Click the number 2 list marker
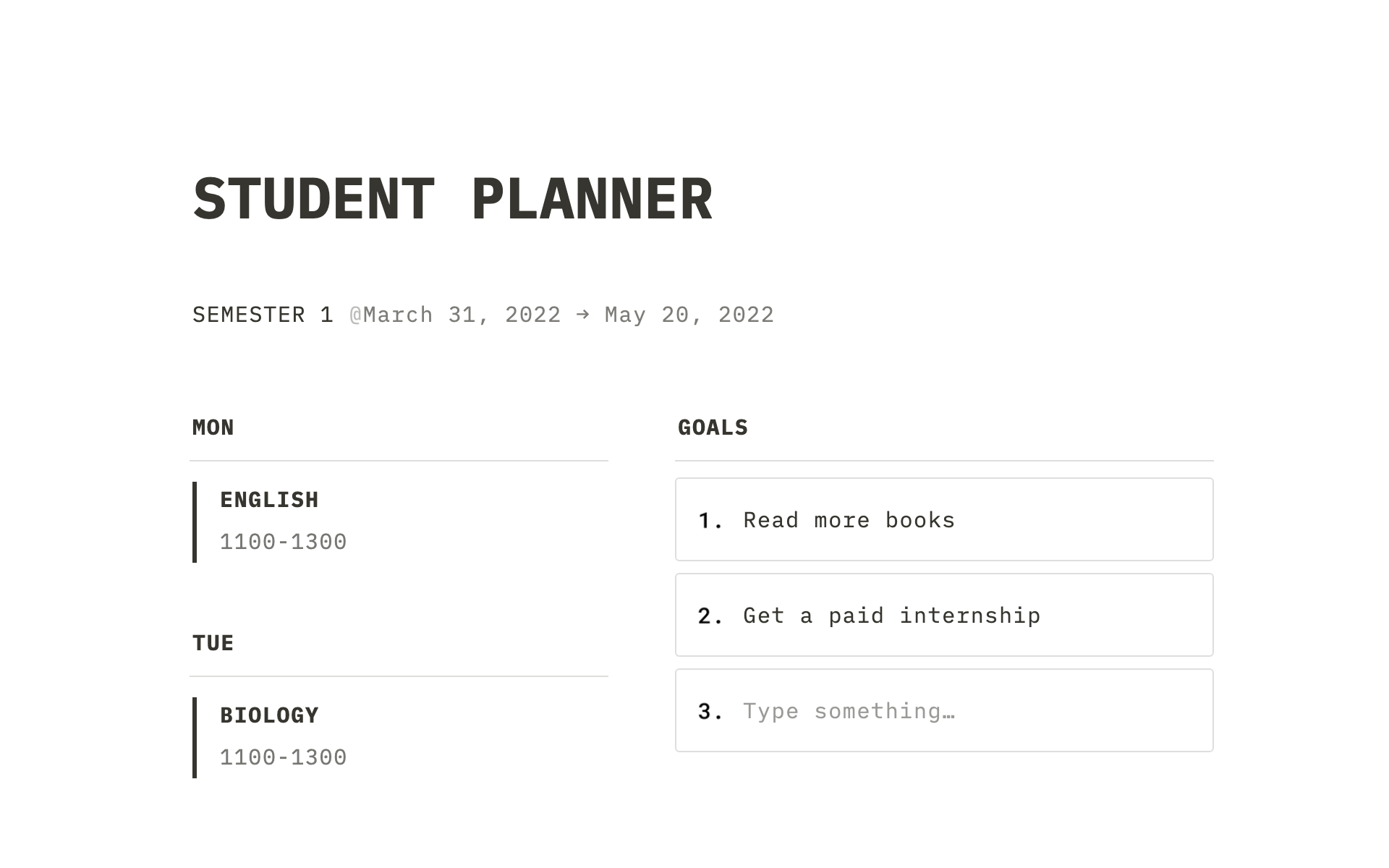Screen dimensions: 1389x868 point(710,616)
